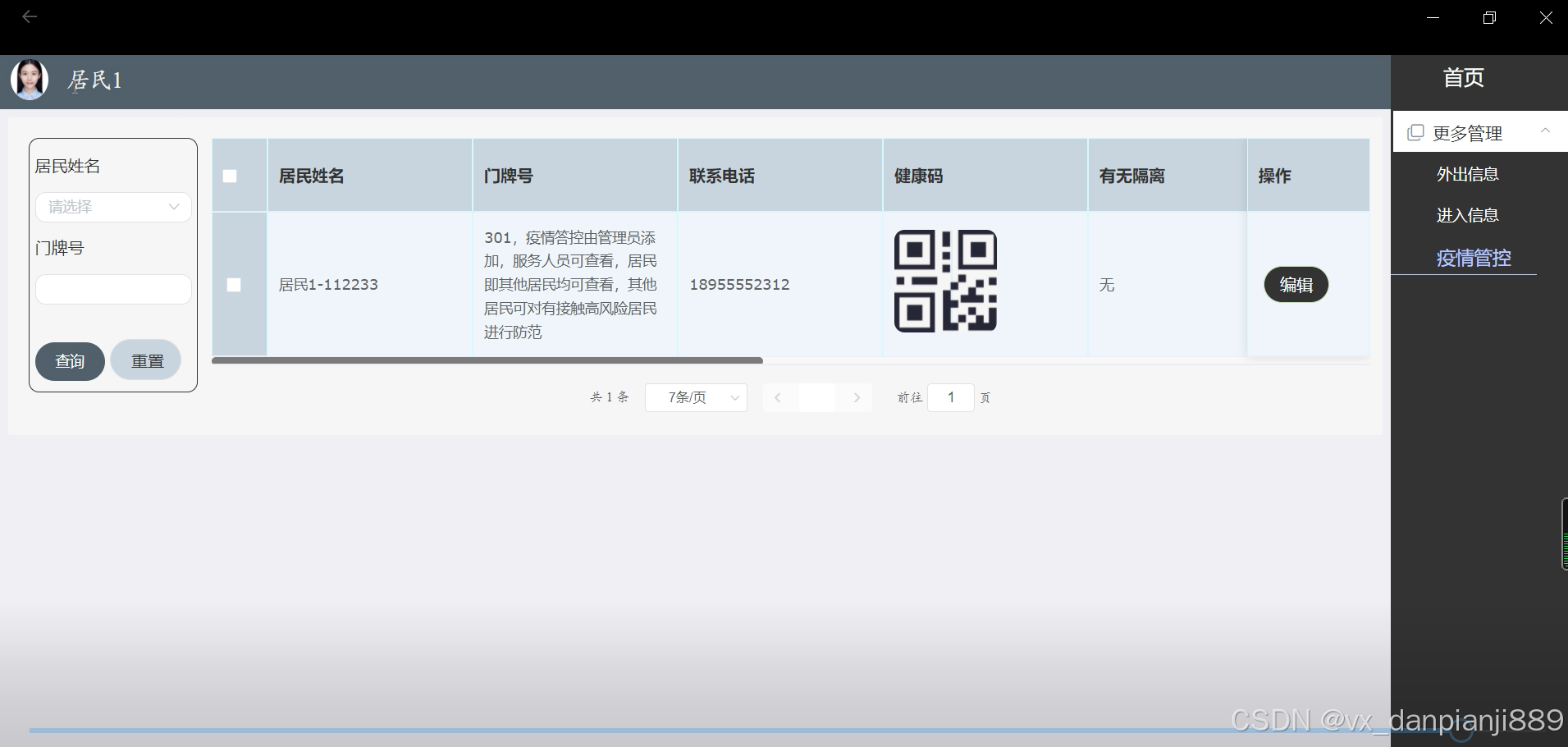The height and width of the screenshot is (747, 1568).
Task: Click the 门牌号 search input field
Action: point(113,289)
